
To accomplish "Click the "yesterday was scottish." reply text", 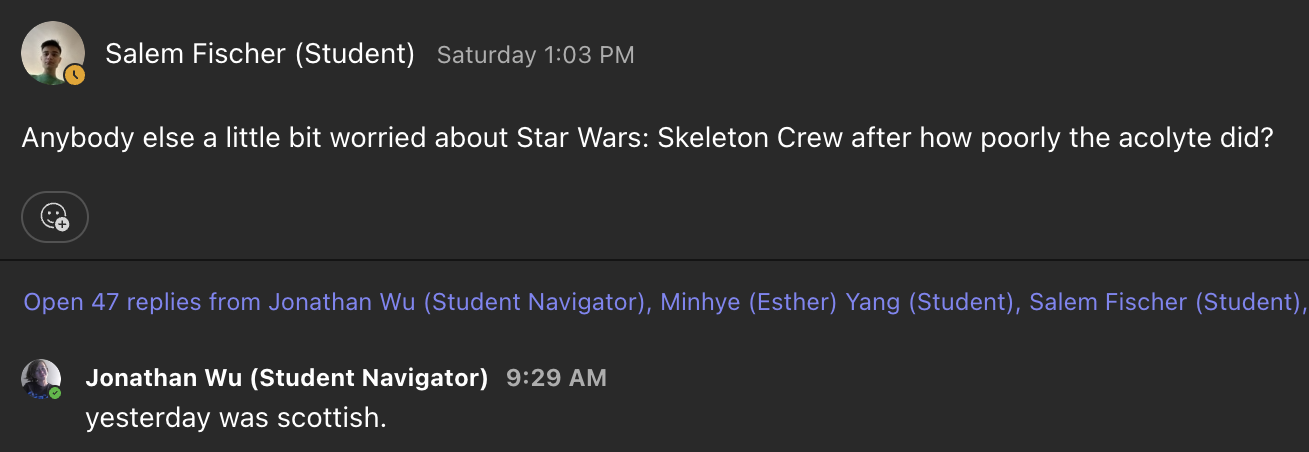I will 236,417.
